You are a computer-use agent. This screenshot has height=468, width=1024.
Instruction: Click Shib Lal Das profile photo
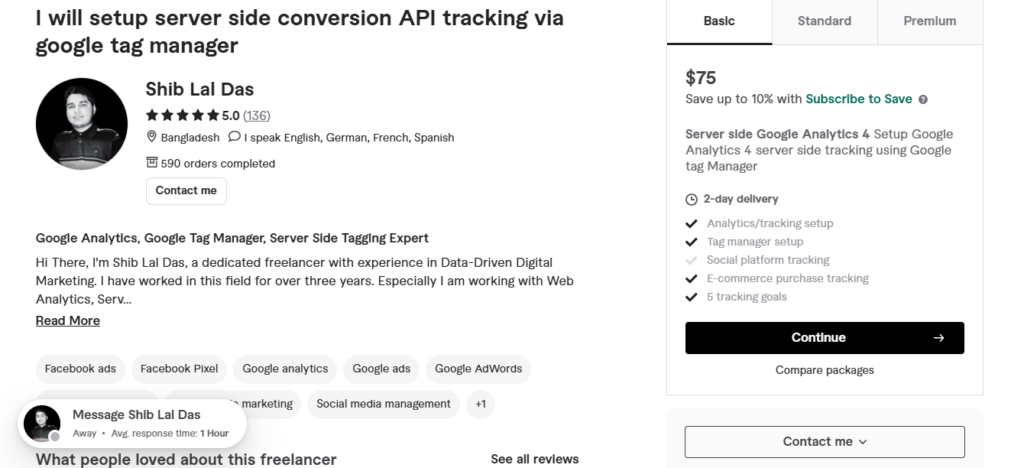pyautogui.click(x=82, y=124)
